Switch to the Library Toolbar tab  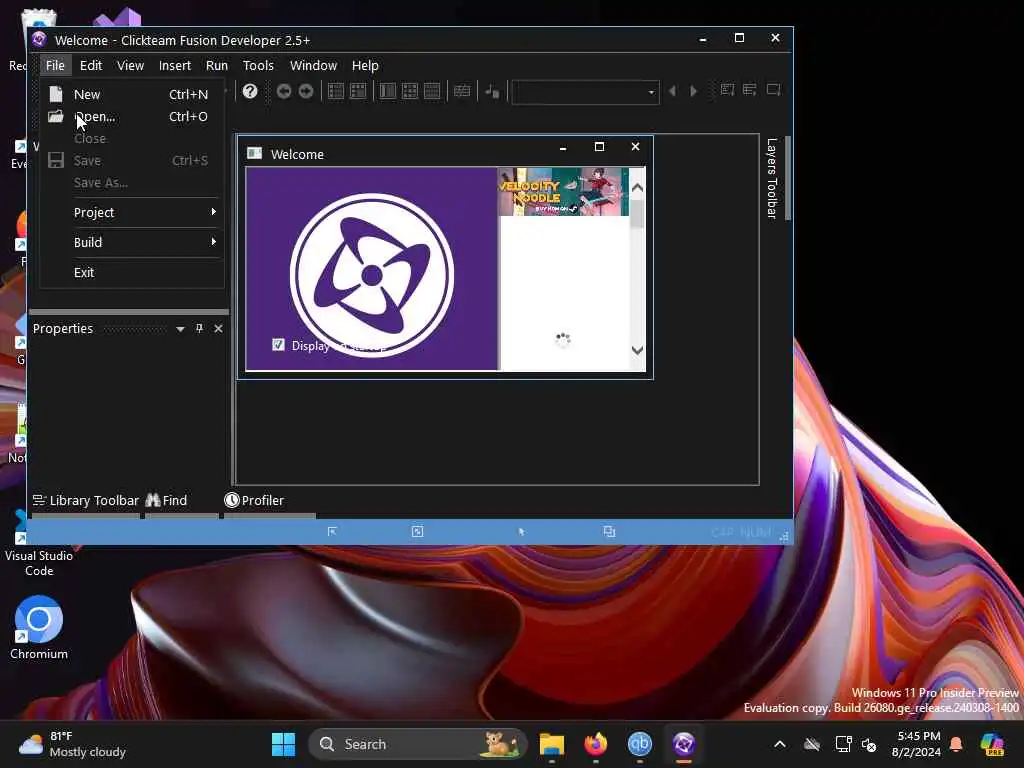pos(86,501)
